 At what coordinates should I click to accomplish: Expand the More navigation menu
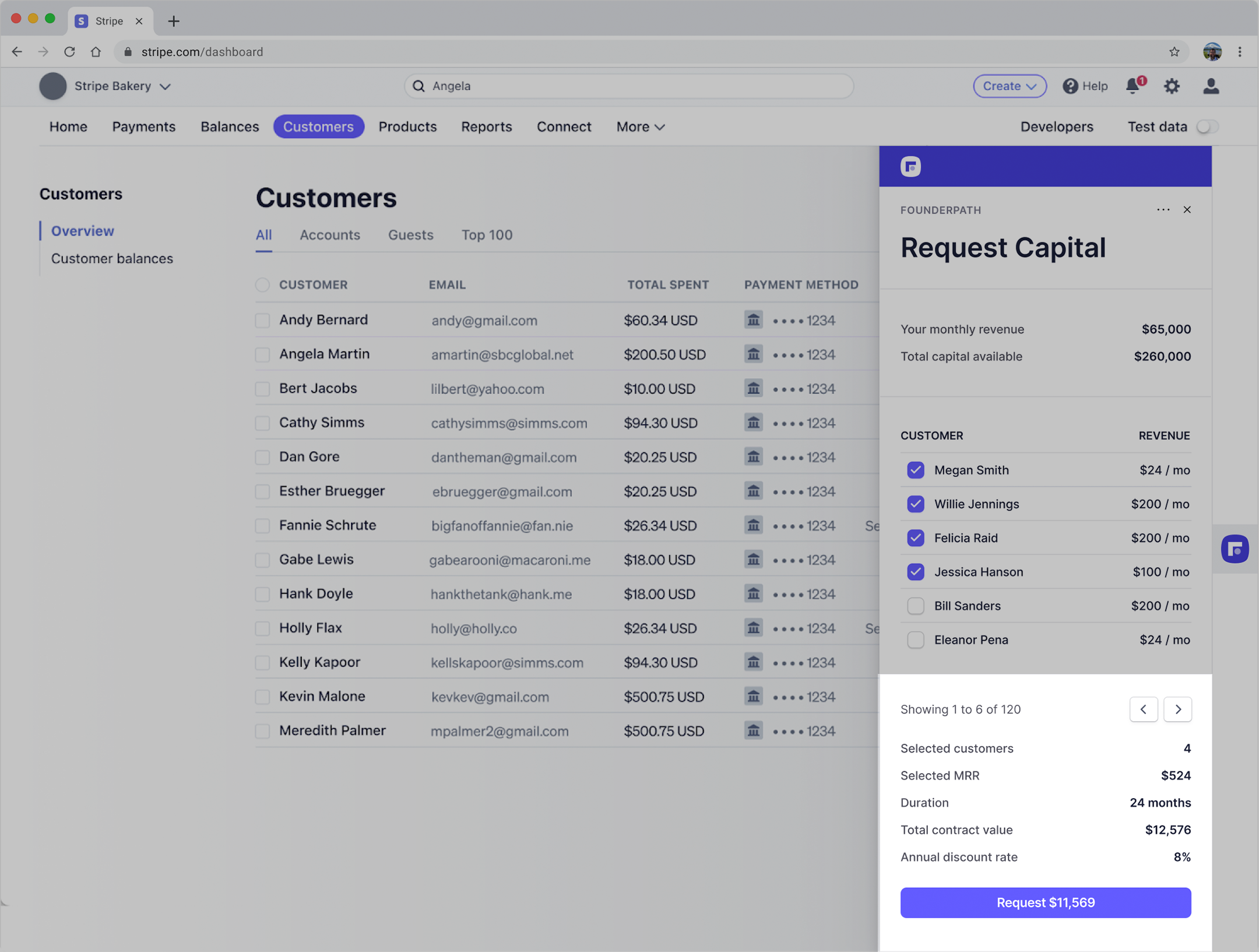(x=639, y=127)
